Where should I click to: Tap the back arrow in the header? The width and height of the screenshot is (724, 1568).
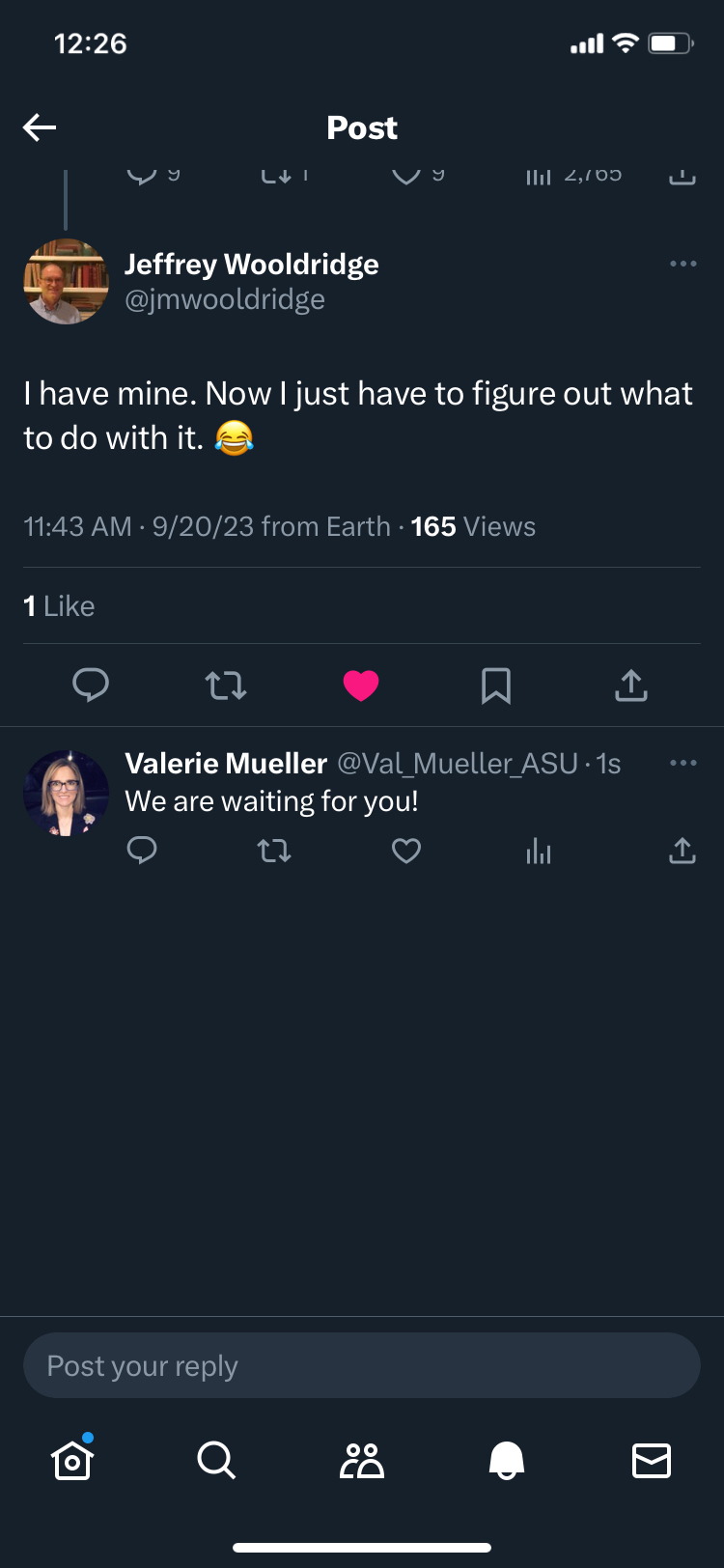click(x=40, y=127)
